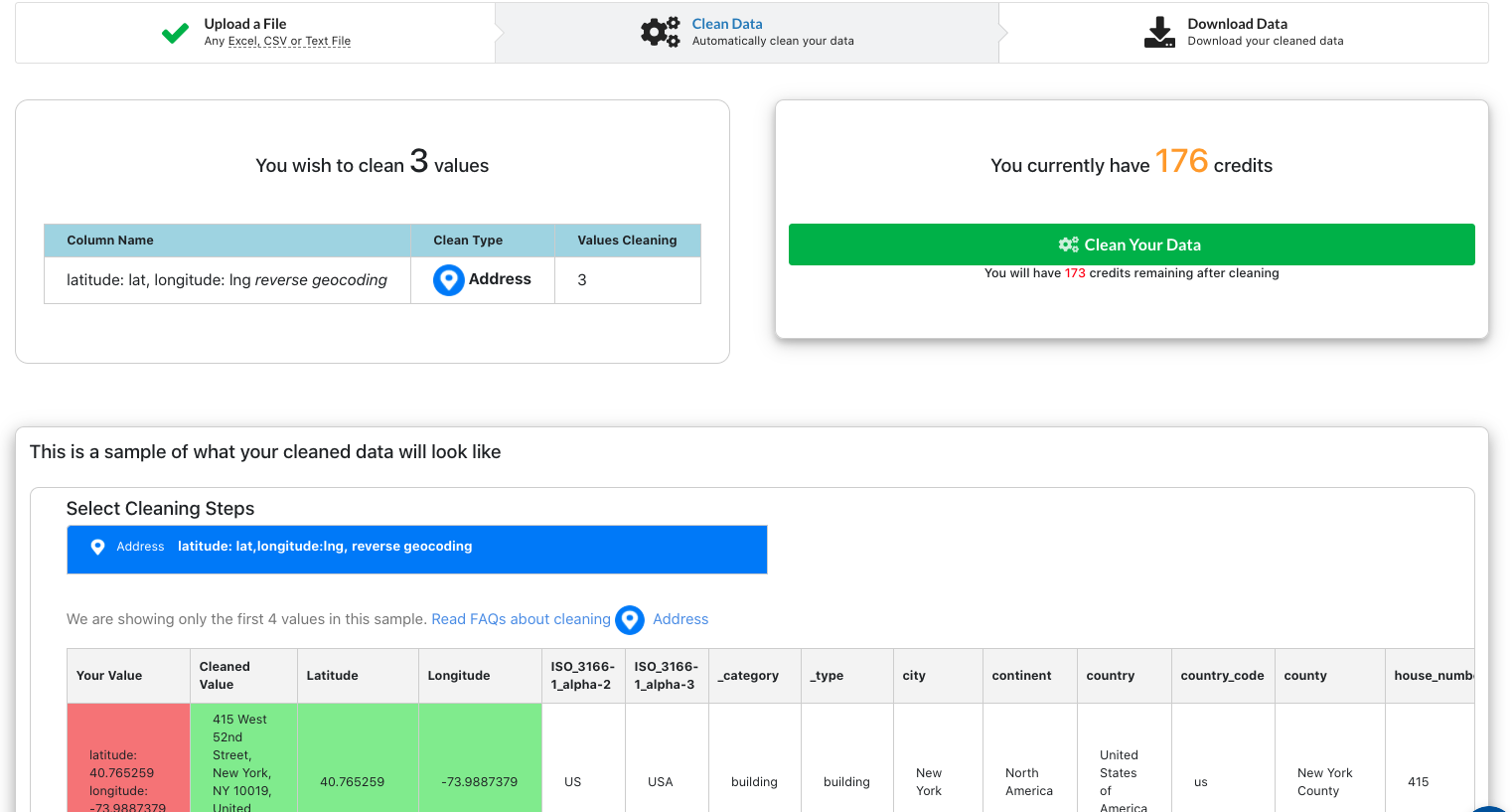Click the continent column header
The height and width of the screenshot is (812, 1512).
1030,676
